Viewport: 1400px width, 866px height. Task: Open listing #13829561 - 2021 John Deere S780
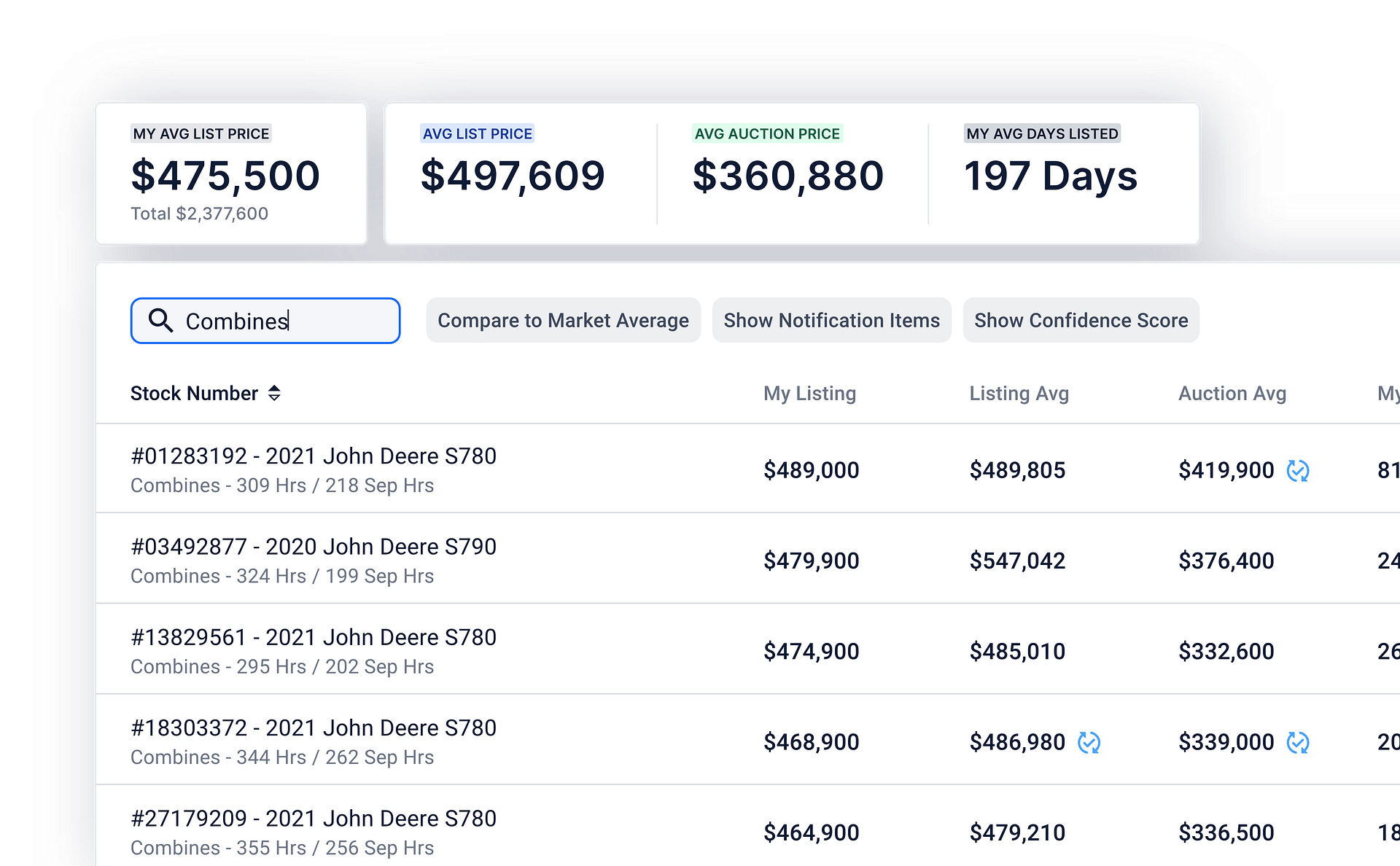314,638
